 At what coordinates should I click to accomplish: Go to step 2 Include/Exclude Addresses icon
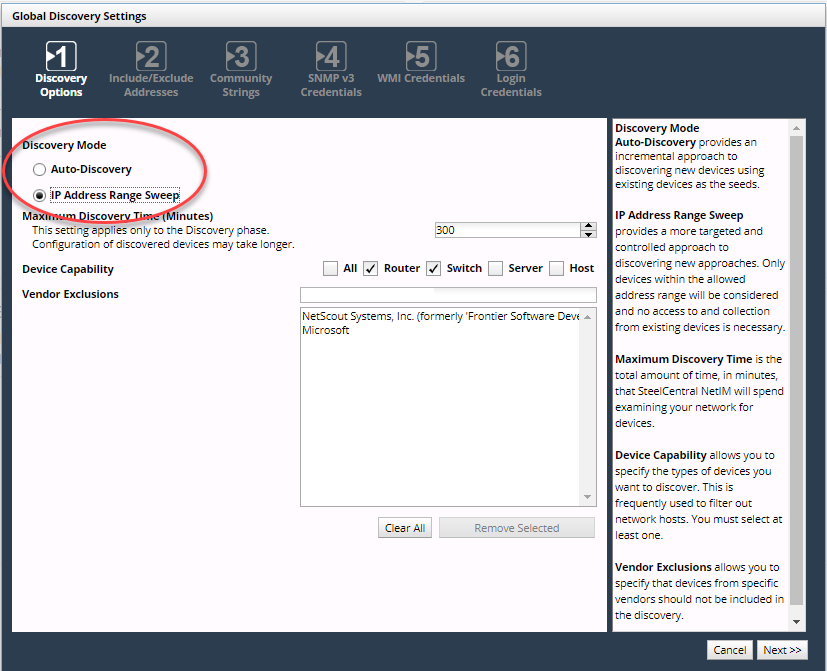click(x=150, y=56)
